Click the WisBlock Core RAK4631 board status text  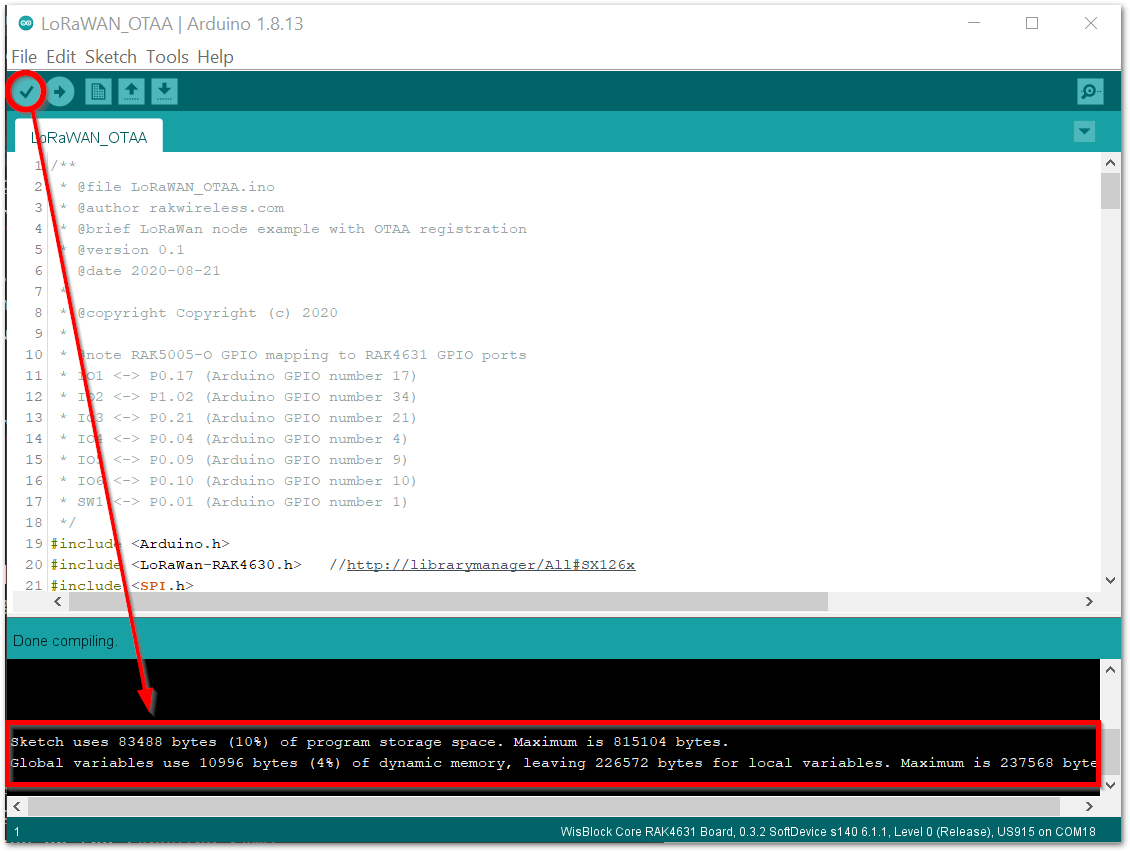828,832
